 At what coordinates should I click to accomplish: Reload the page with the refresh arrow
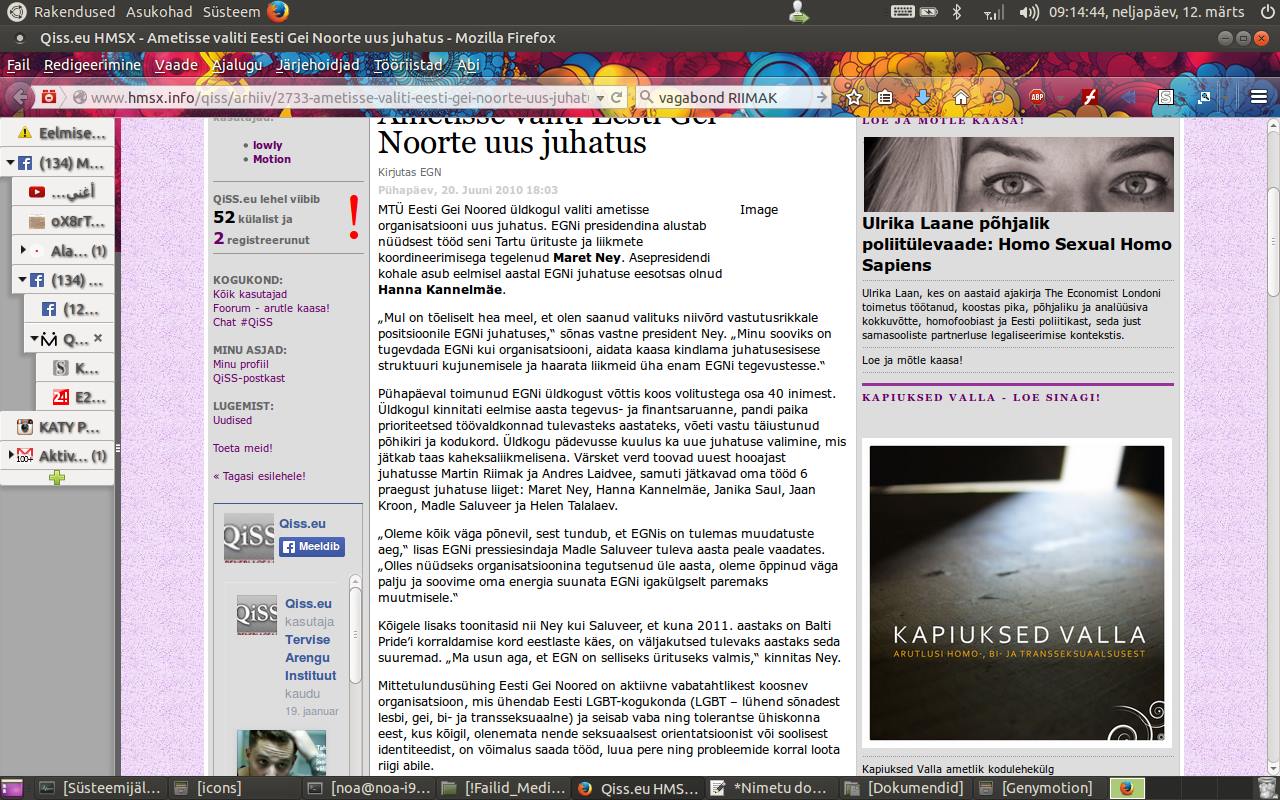[x=617, y=97]
